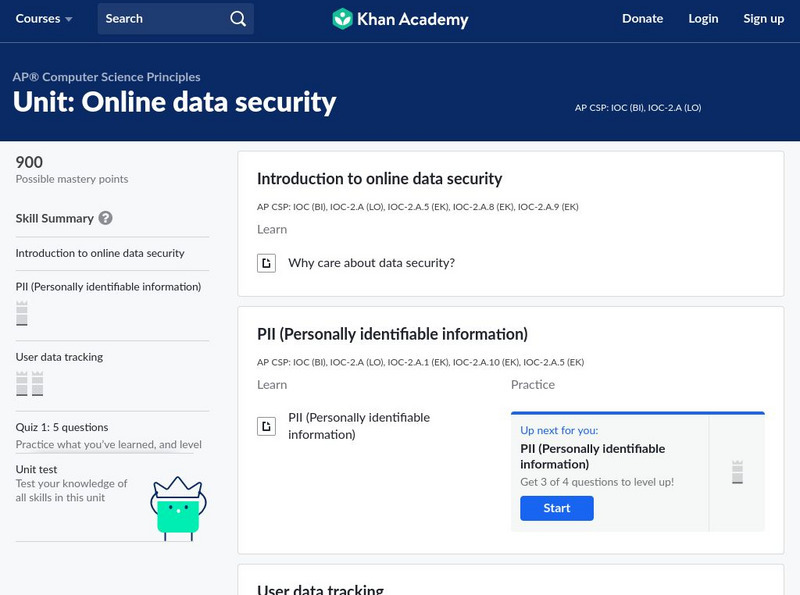The height and width of the screenshot is (595, 800).
Task: Click the first User data tracking mastery icon
Action: pos(22,383)
